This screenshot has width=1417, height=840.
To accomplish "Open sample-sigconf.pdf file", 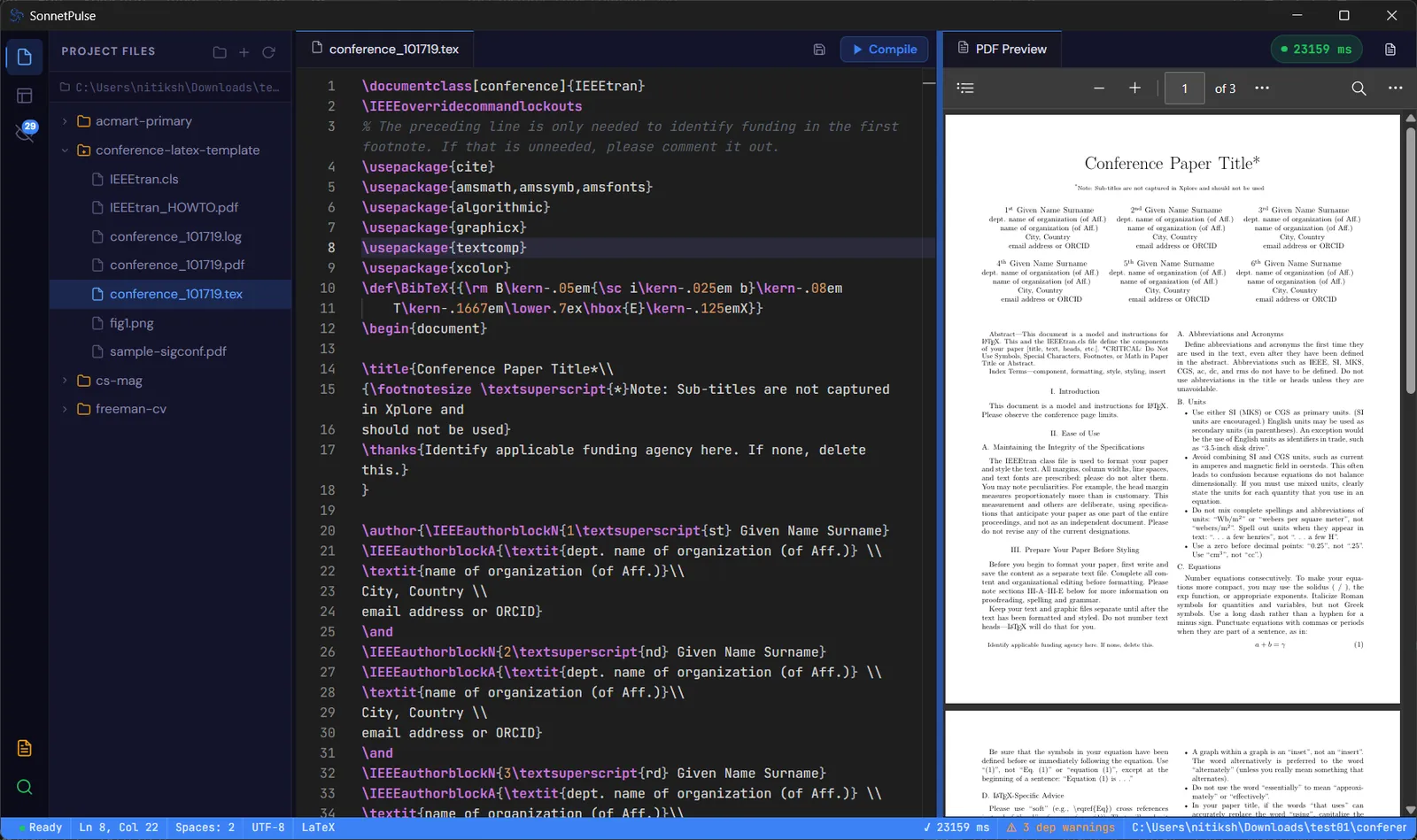I will point(170,351).
